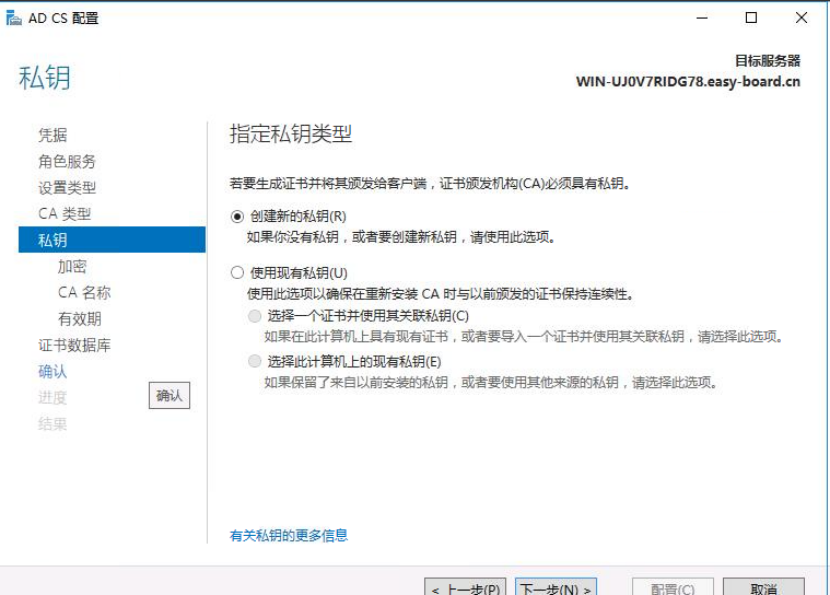Open the CA 名称 sub-step

pyautogui.click(x=84, y=292)
